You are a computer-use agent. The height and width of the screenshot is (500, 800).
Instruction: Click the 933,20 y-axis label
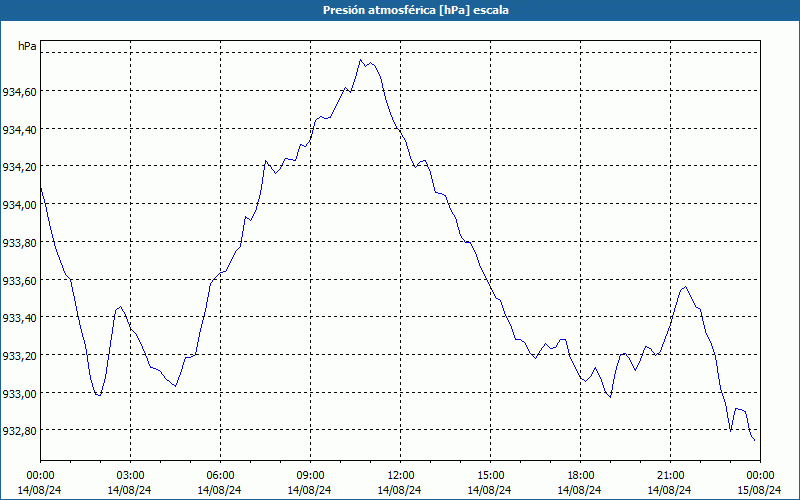[19, 356]
